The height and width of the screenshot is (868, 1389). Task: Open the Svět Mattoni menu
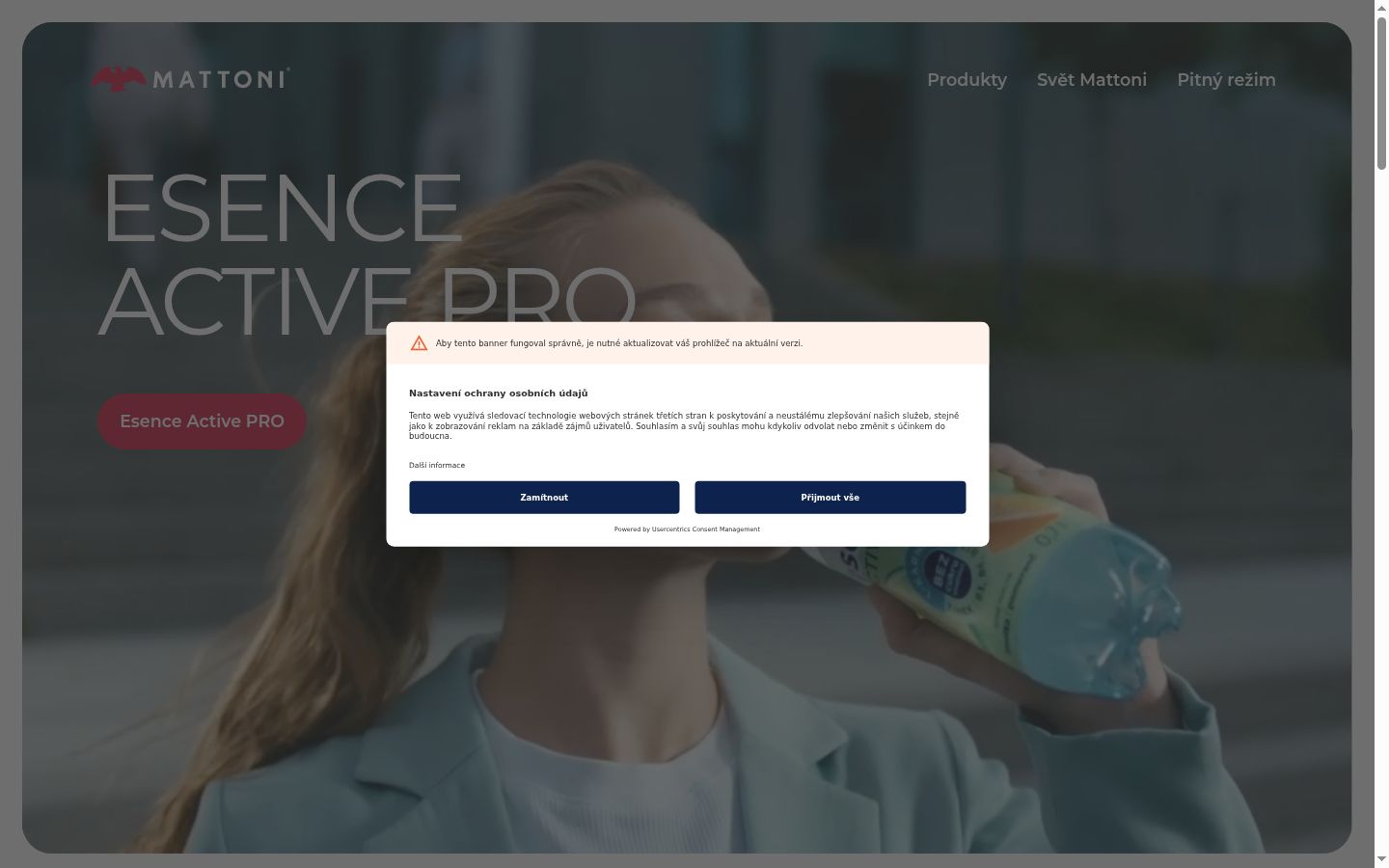(x=1092, y=80)
